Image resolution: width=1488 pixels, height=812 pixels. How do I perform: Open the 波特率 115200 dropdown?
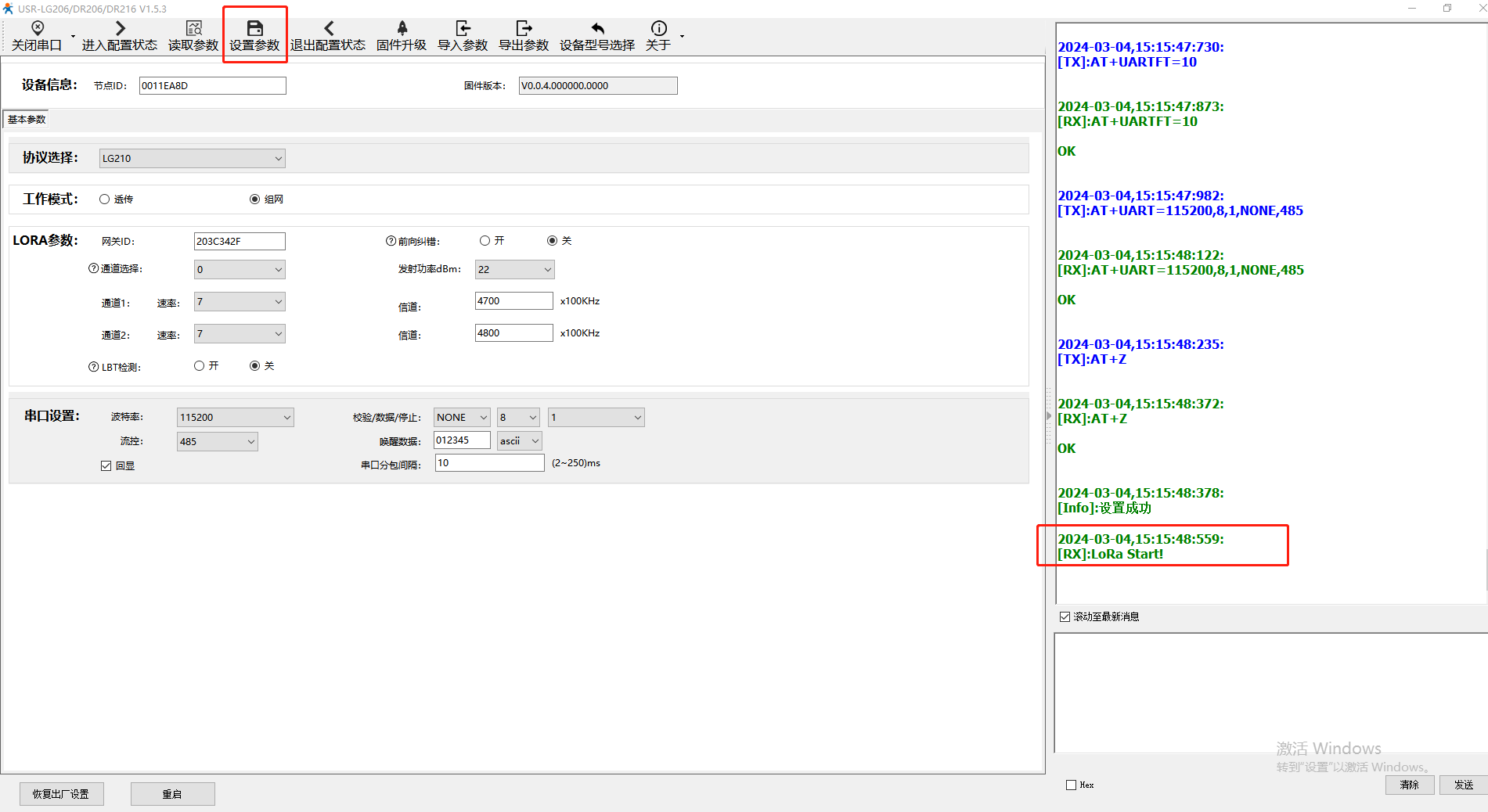236,417
